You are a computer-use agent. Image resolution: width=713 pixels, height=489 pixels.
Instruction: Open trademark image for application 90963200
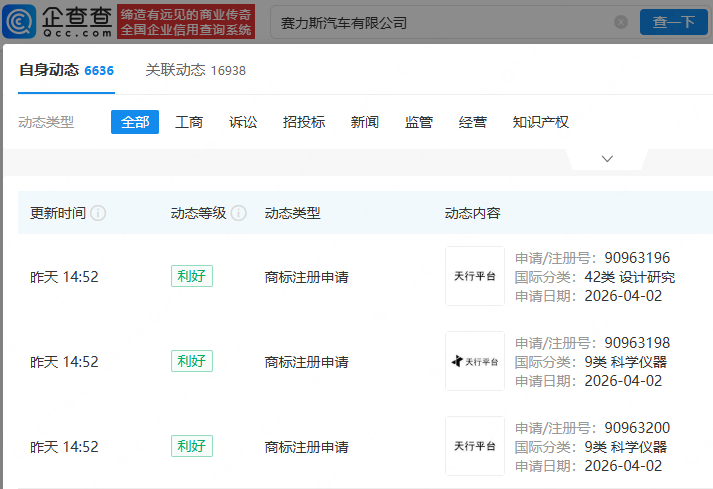(474, 446)
